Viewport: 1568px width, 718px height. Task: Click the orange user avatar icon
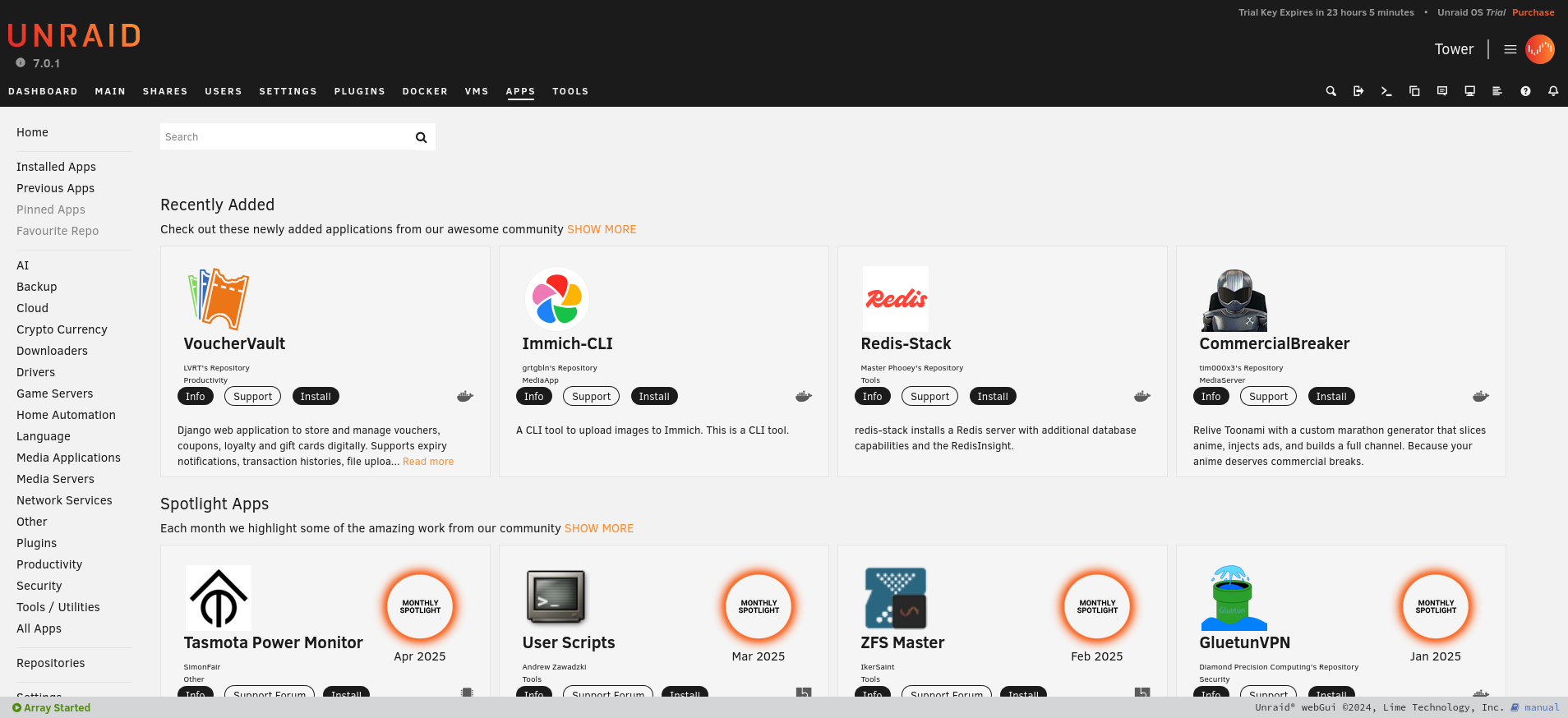(x=1540, y=49)
